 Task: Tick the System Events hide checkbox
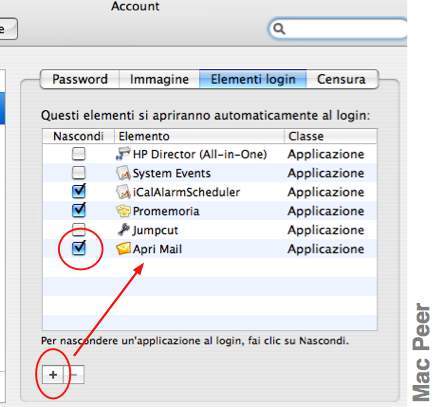(79, 173)
